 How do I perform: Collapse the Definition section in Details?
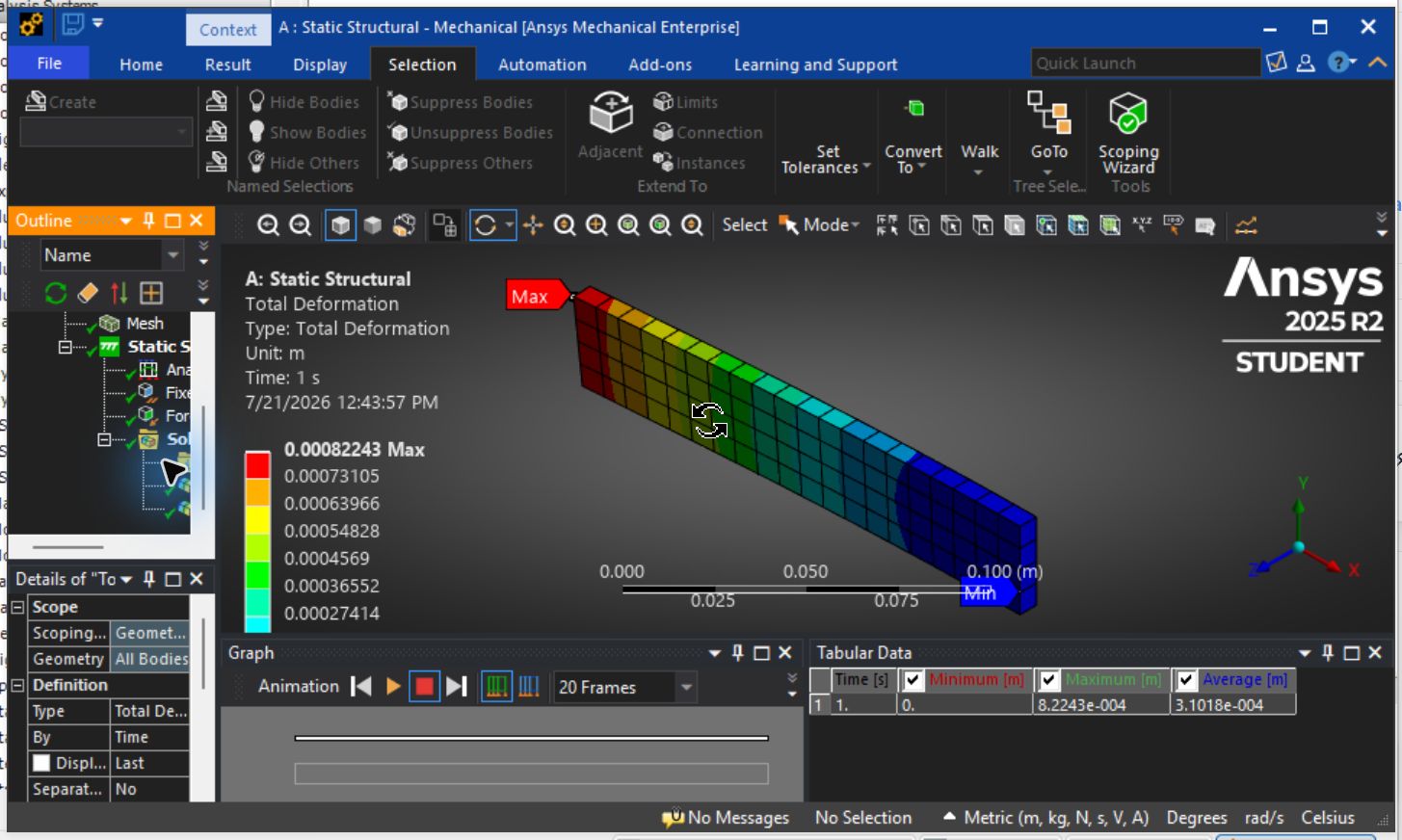click(x=17, y=685)
